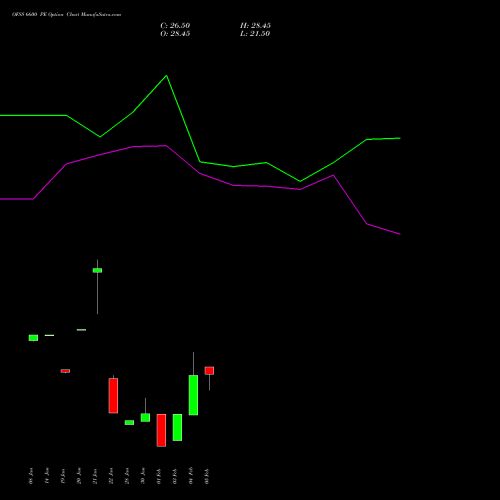Click the green candle on 02 Feb
Image resolution: width=500 pixels, height=500 pixels.
(177, 427)
